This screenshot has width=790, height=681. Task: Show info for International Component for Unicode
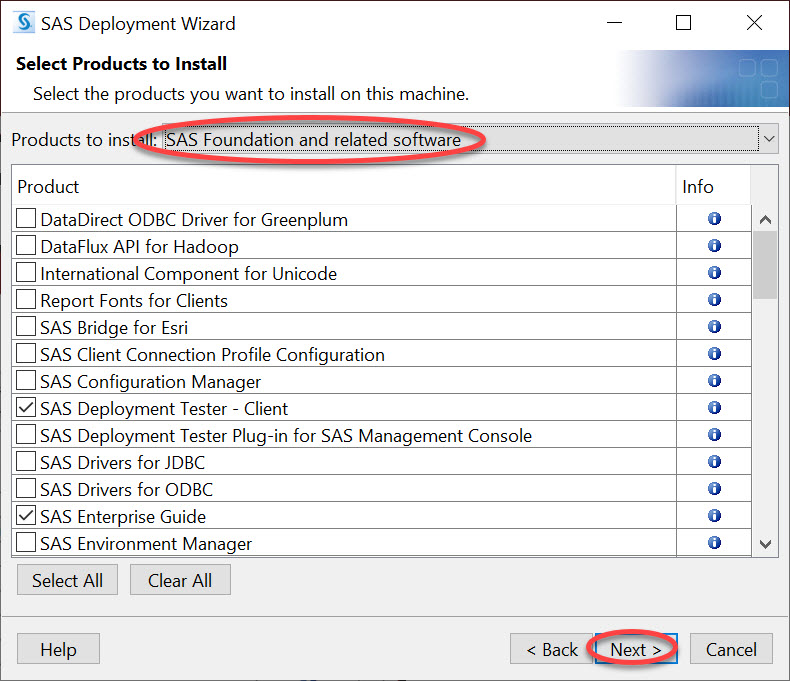714,273
